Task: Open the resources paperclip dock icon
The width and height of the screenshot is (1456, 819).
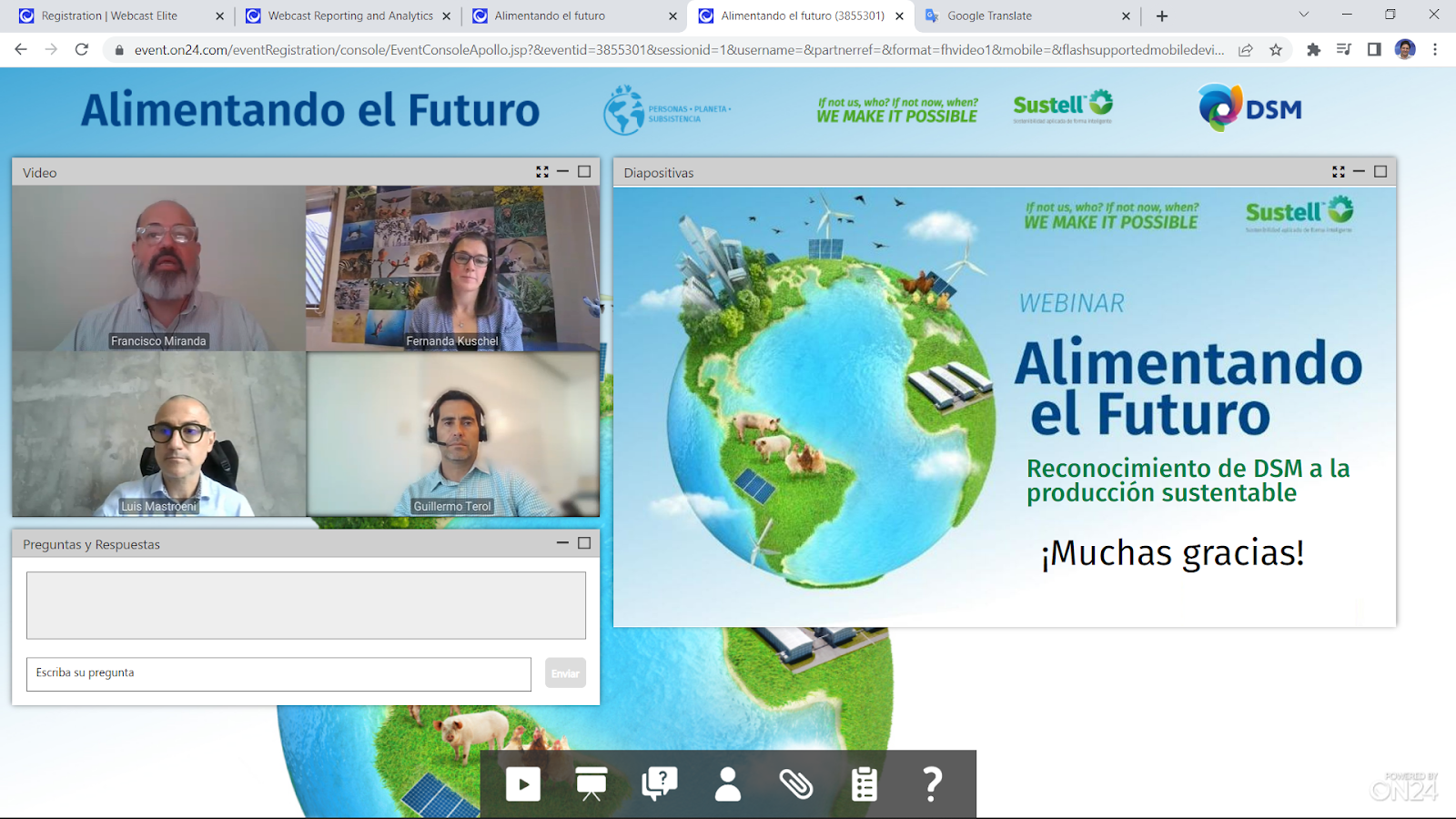Action: point(796,784)
